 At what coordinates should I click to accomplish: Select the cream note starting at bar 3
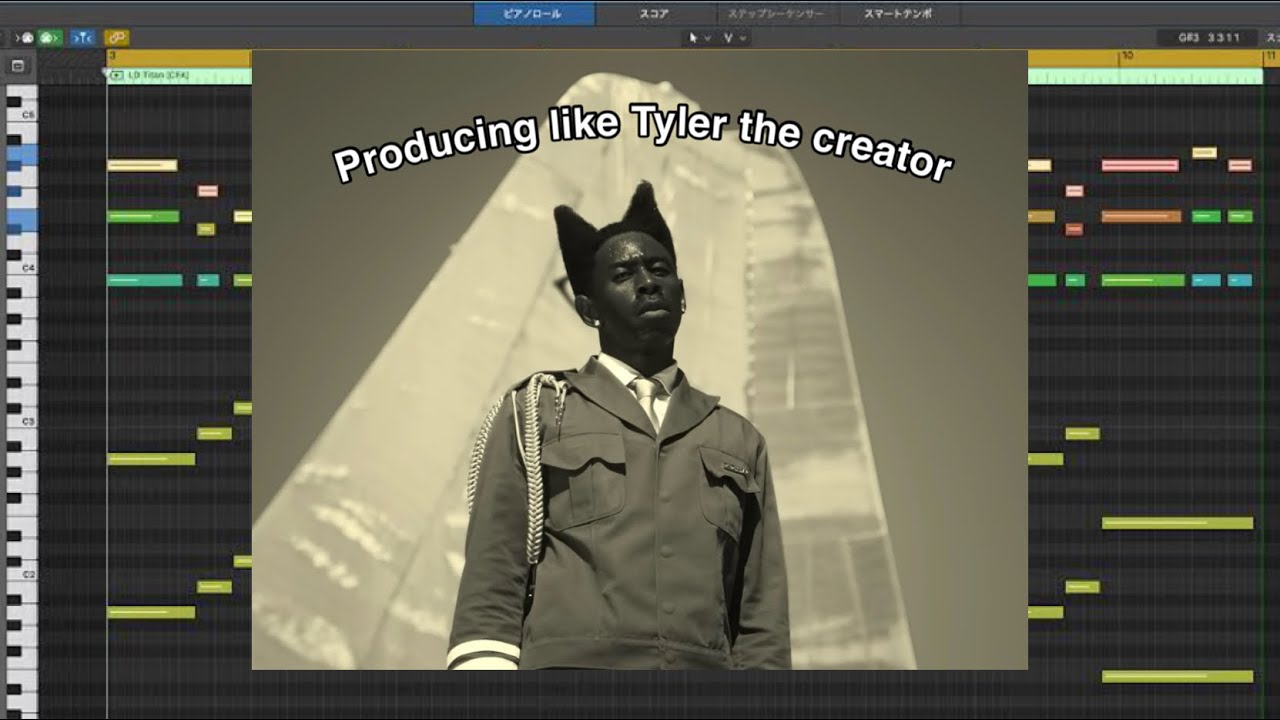(142, 165)
